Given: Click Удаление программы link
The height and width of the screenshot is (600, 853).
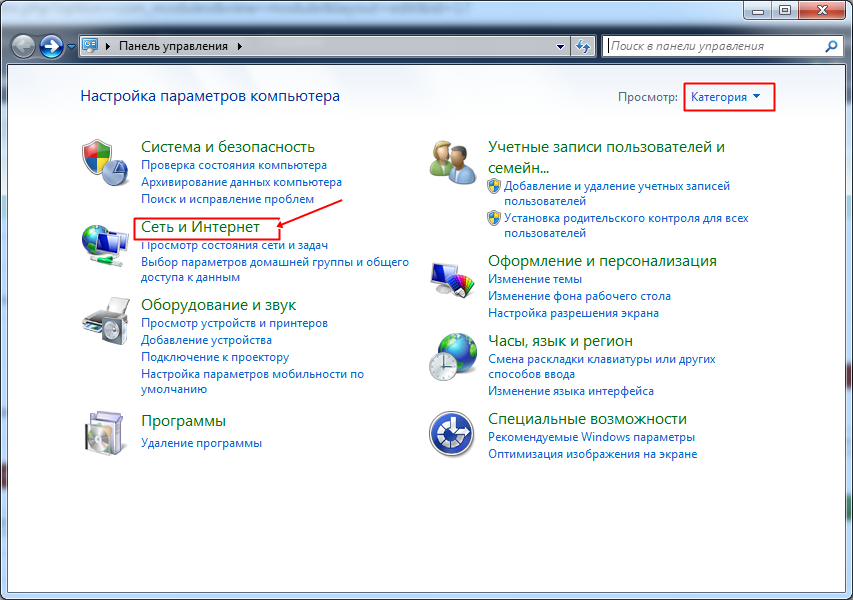Looking at the screenshot, I should coord(201,443).
